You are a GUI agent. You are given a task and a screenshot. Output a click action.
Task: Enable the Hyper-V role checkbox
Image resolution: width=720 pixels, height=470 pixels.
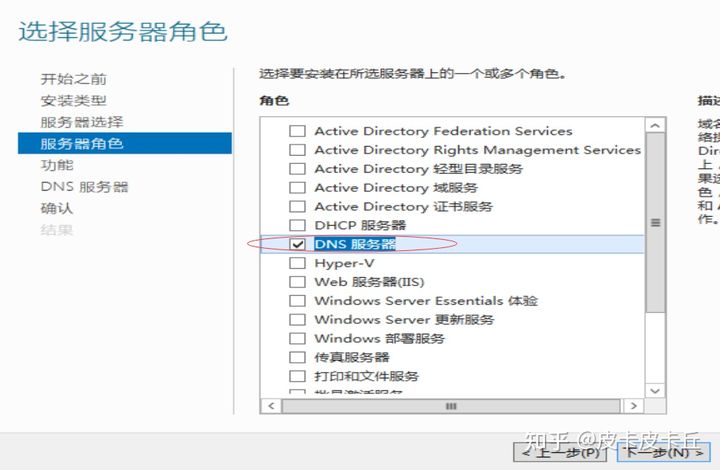297,263
